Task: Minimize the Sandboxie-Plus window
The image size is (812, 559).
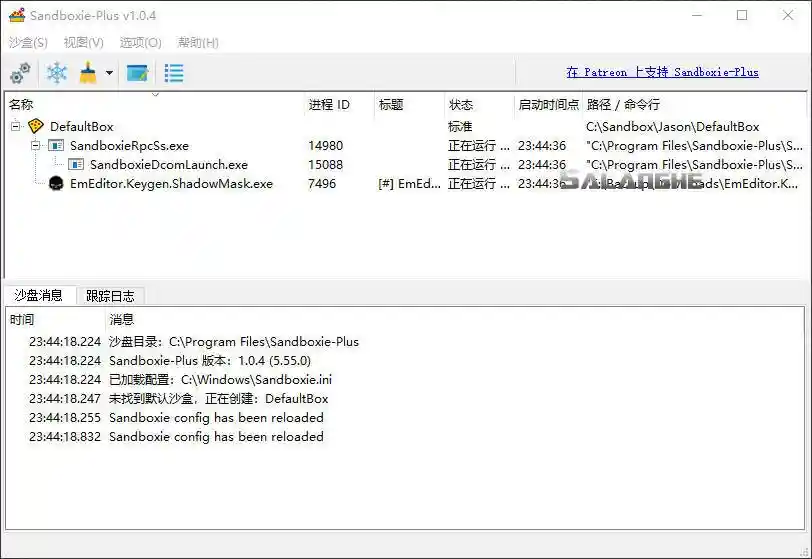Action: 697,15
